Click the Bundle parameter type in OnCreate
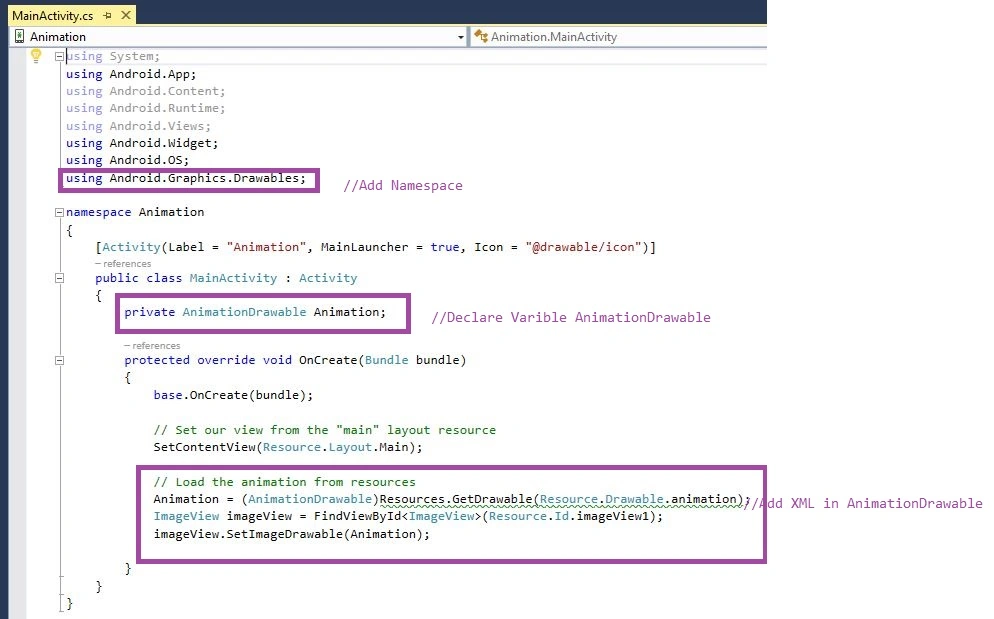This screenshot has height=619, width=994. pyautogui.click(x=386, y=360)
